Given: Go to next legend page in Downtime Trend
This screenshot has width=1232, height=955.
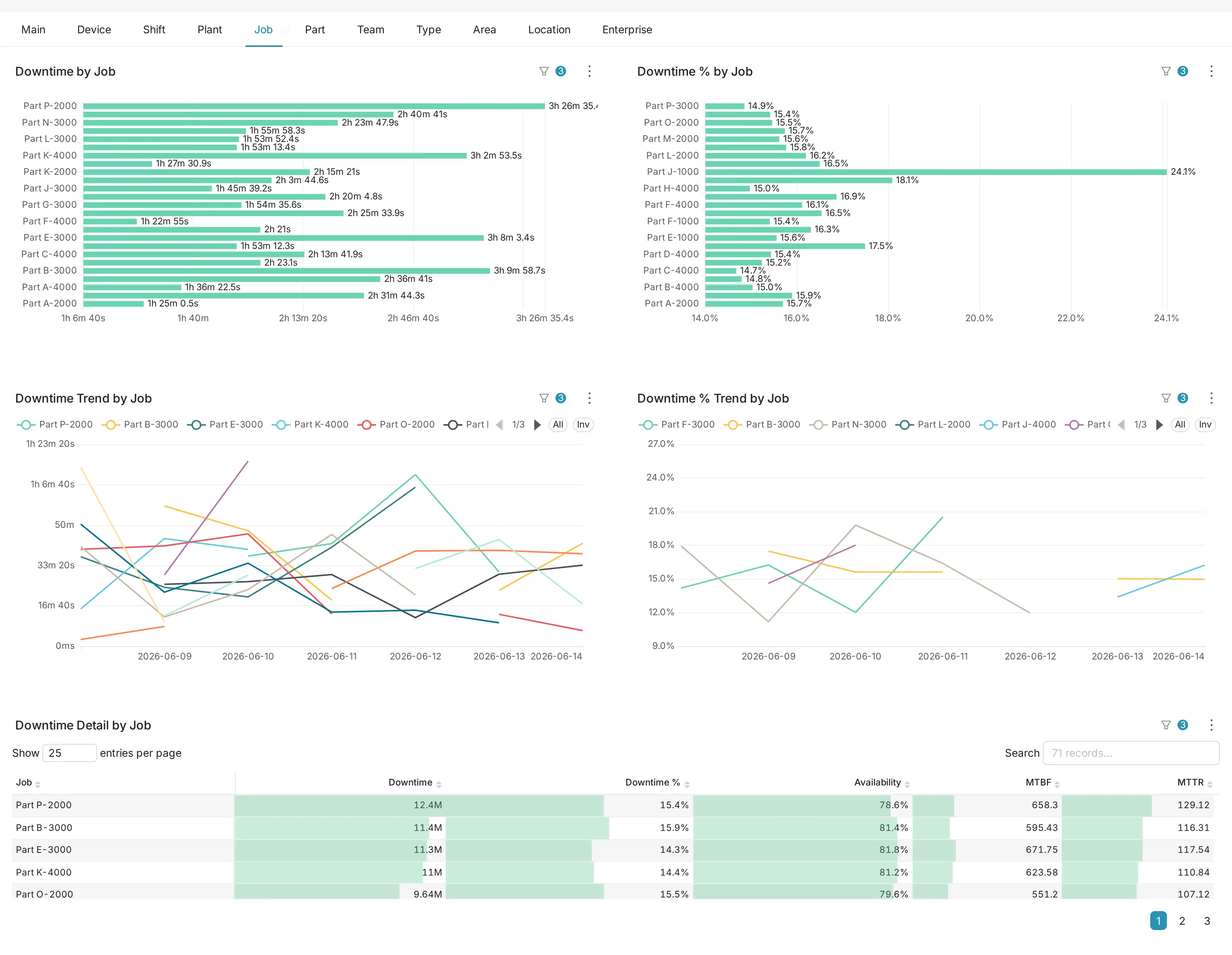Looking at the screenshot, I should [x=537, y=425].
